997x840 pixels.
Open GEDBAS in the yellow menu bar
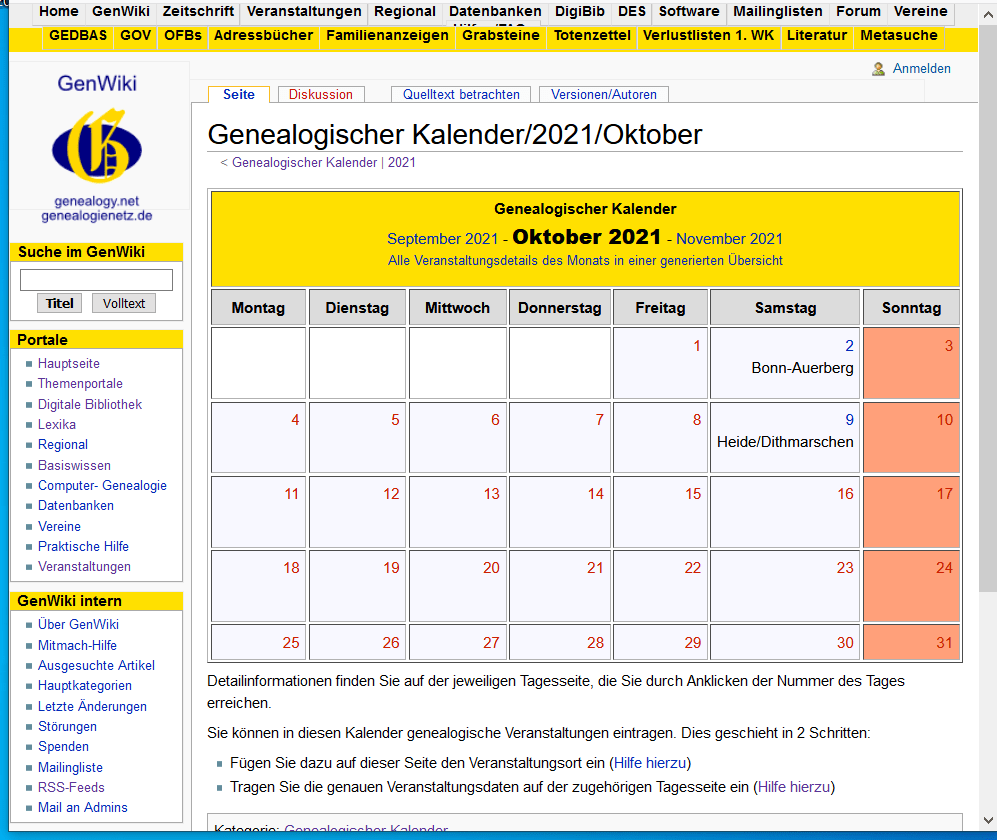[78, 36]
